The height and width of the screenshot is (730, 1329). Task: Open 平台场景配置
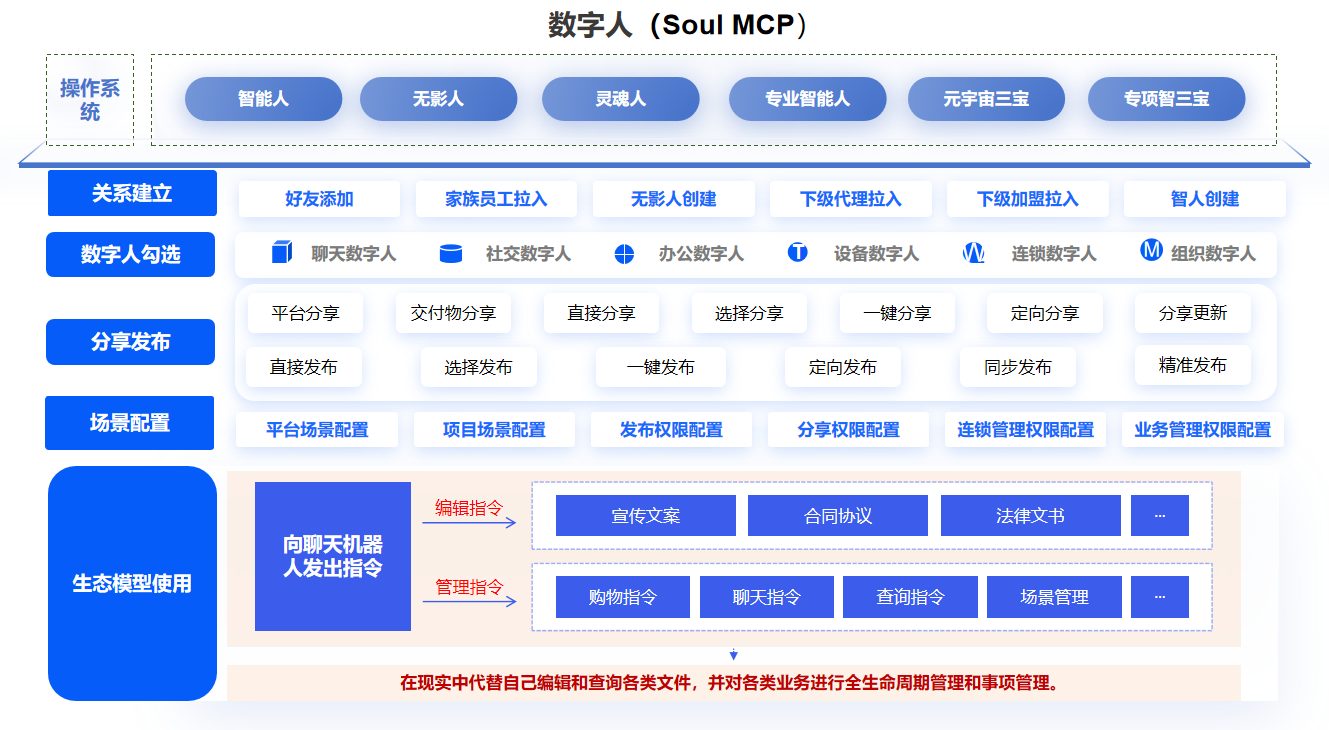point(317,430)
